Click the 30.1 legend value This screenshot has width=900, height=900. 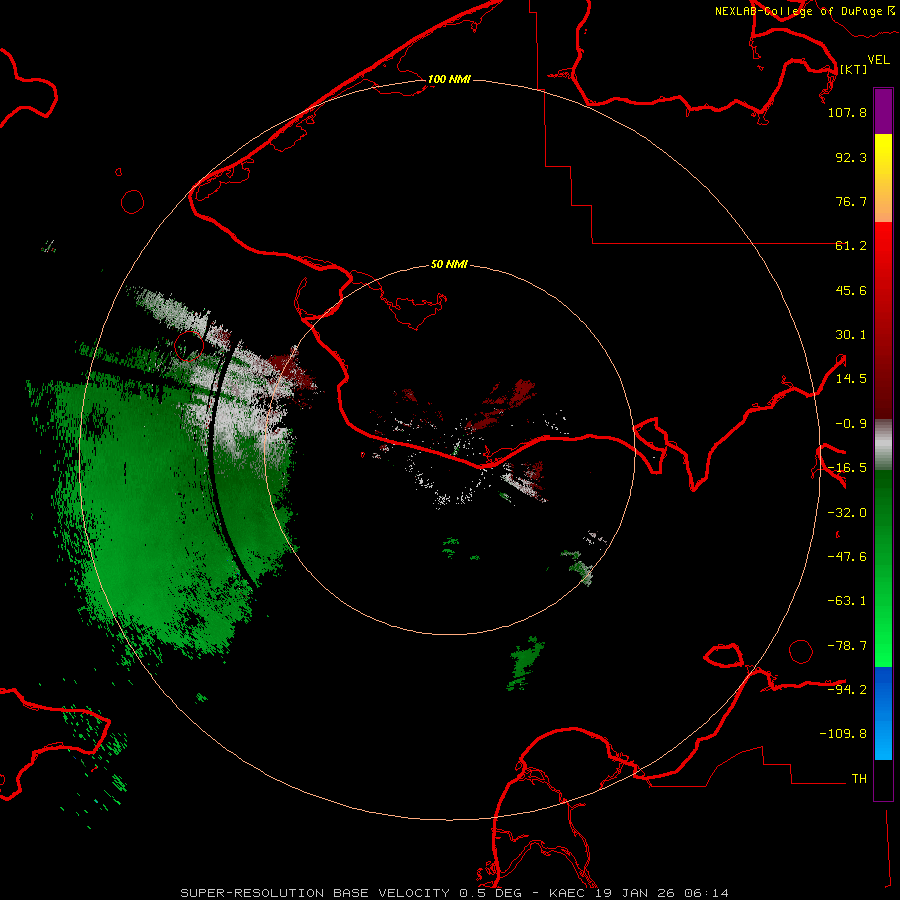pyautogui.click(x=851, y=335)
